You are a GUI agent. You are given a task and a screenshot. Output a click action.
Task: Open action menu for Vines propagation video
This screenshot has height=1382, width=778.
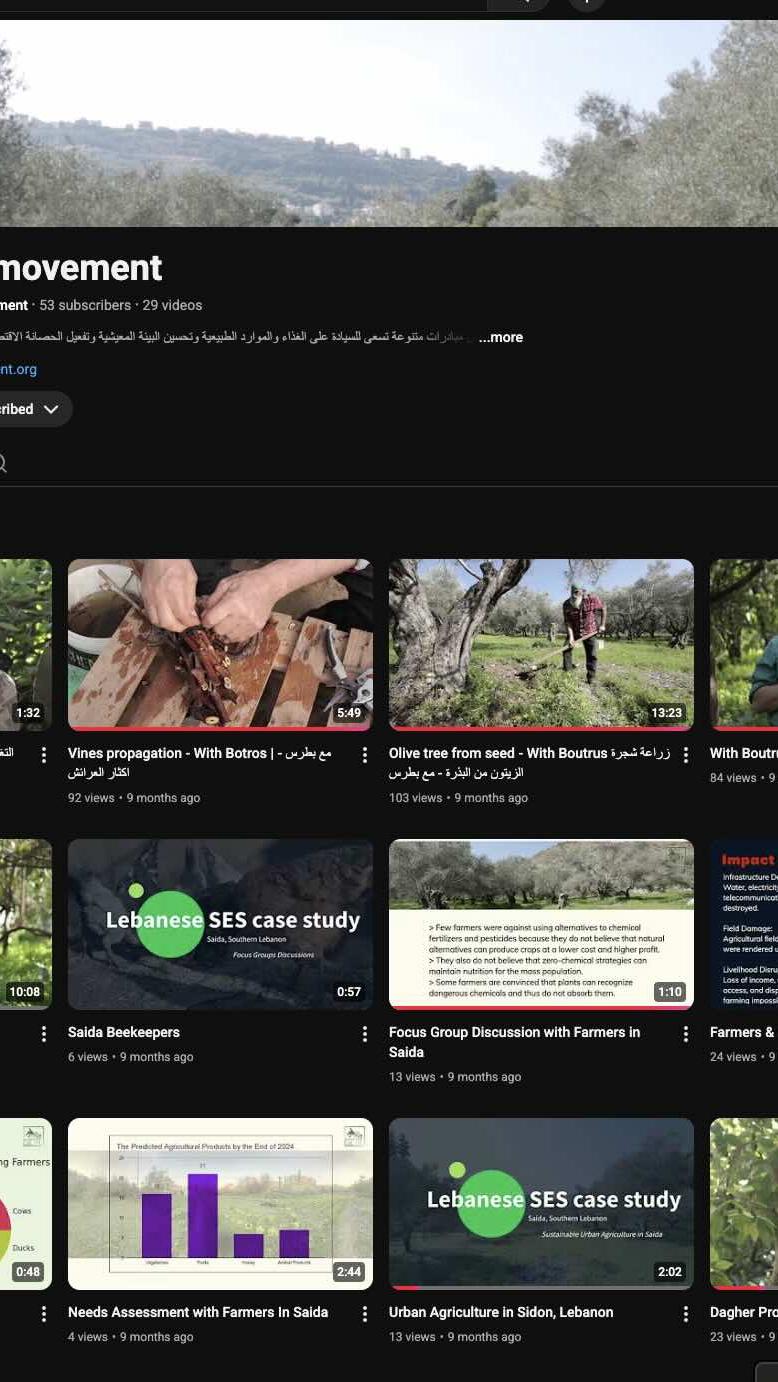tap(365, 755)
